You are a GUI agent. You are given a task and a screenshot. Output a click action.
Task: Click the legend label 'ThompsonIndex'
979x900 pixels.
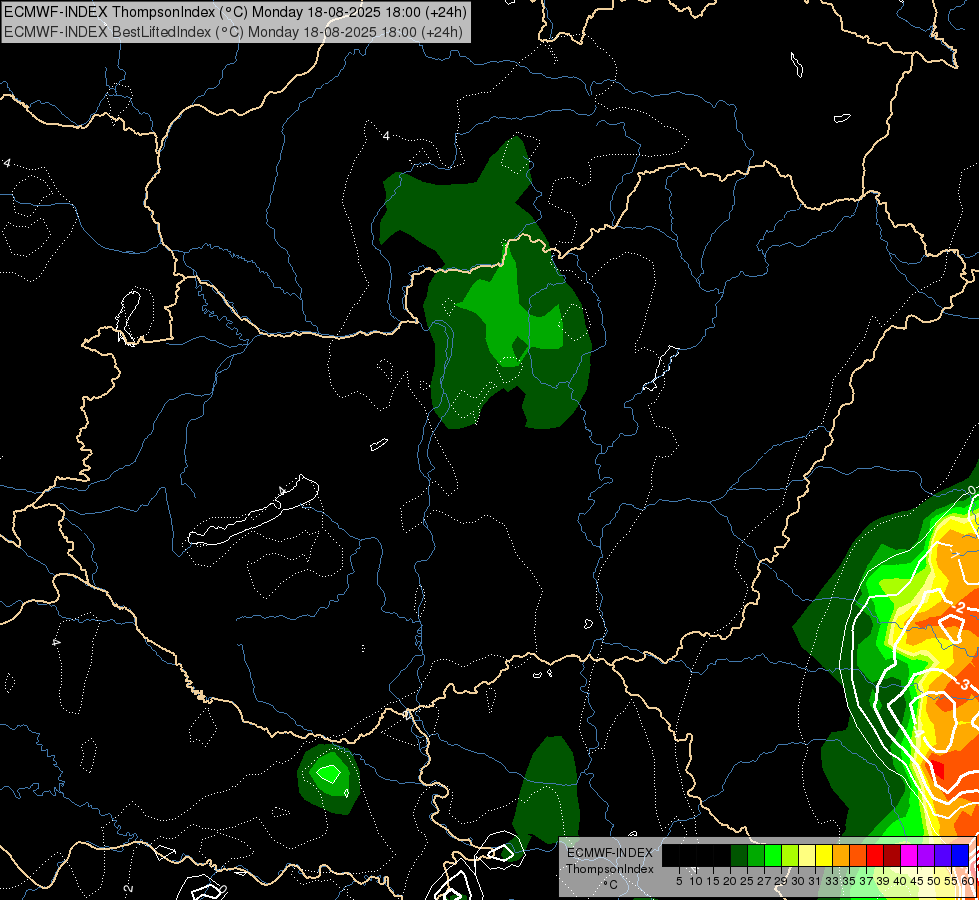(x=610, y=869)
